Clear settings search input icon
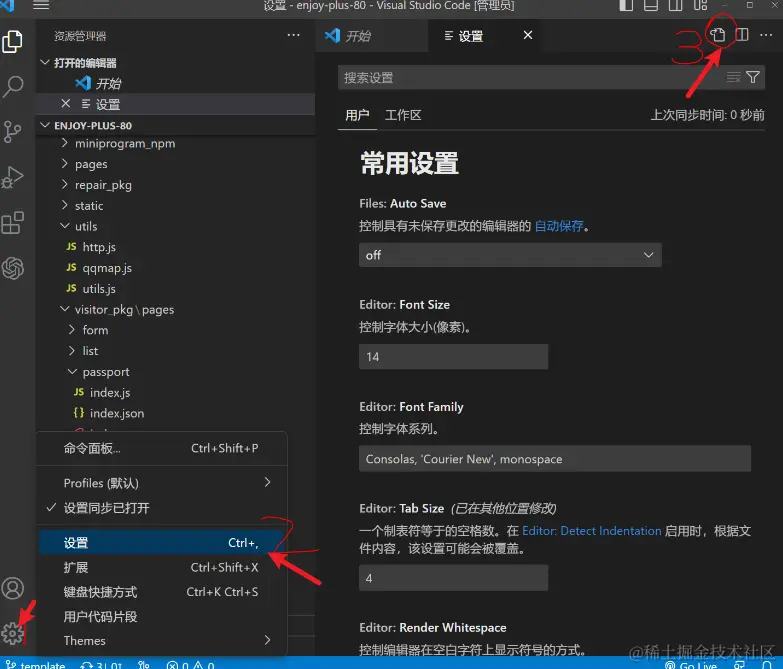The height and width of the screenshot is (669, 783). click(x=734, y=77)
